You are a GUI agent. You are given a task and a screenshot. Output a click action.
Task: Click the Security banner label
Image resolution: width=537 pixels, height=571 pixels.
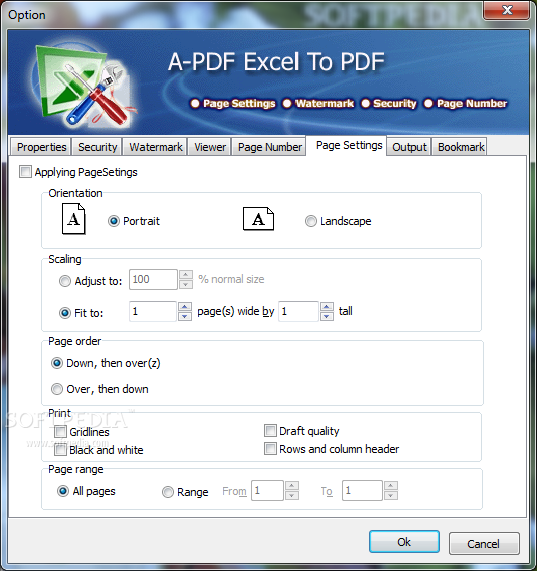tap(395, 103)
